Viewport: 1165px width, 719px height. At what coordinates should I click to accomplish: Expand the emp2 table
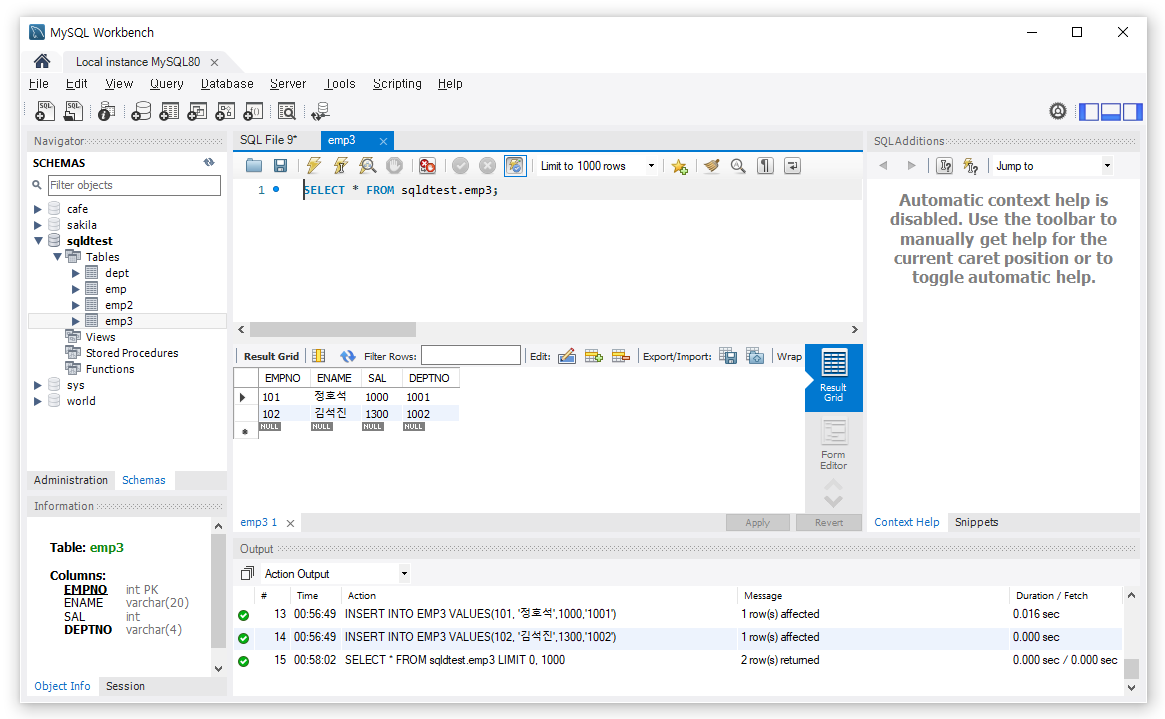(x=76, y=305)
